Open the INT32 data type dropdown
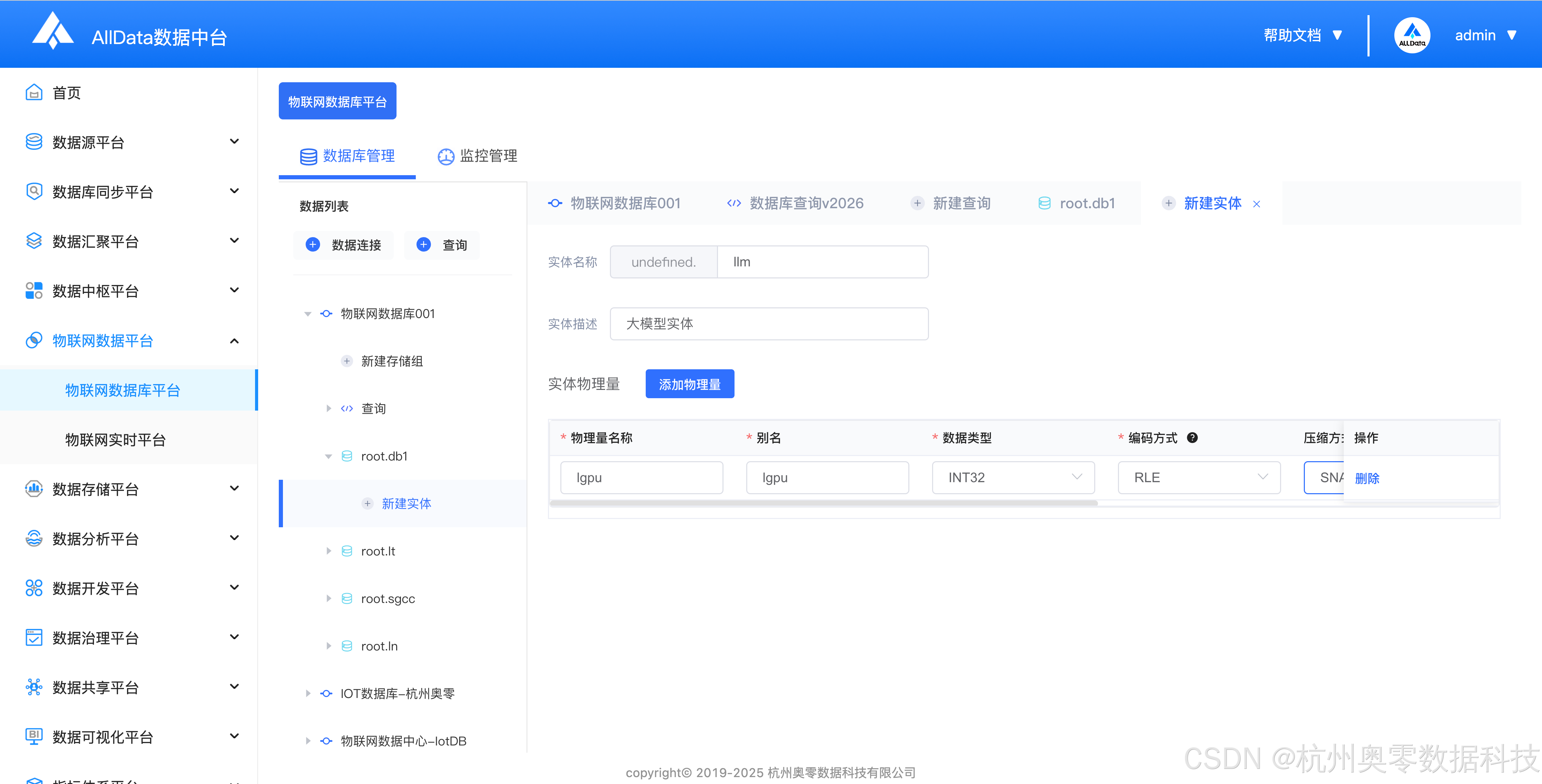 (x=1013, y=477)
